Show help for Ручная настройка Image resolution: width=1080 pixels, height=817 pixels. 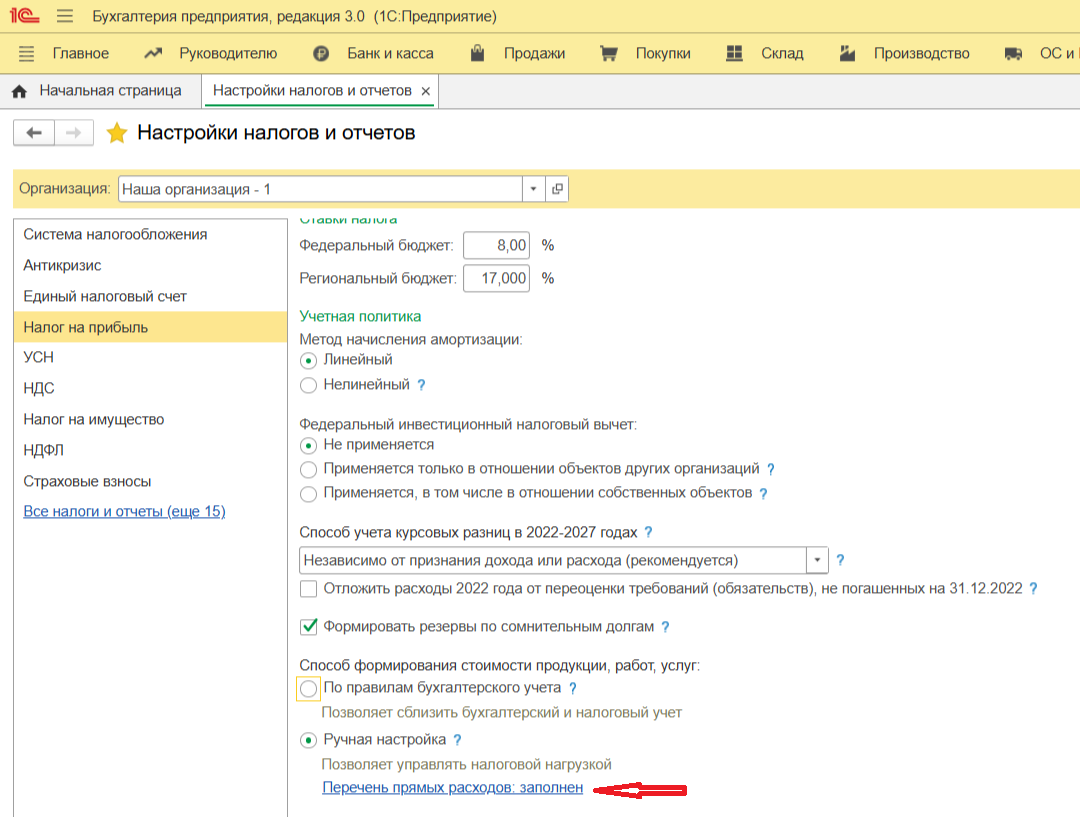[x=457, y=740]
